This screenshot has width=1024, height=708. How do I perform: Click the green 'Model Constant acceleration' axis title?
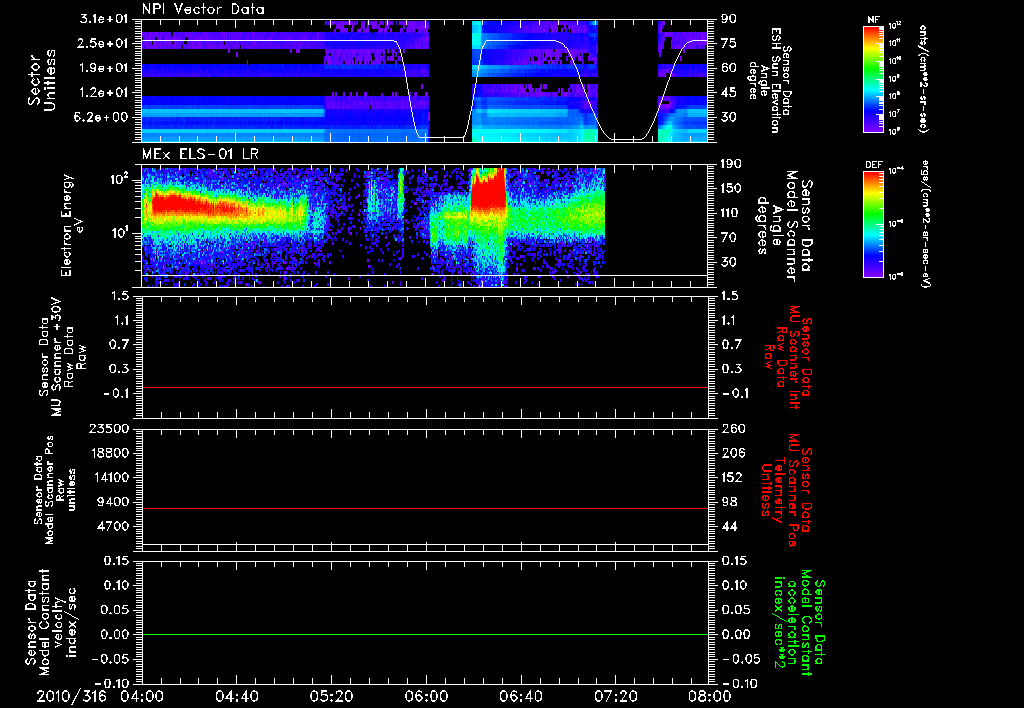tap(799, 622)
